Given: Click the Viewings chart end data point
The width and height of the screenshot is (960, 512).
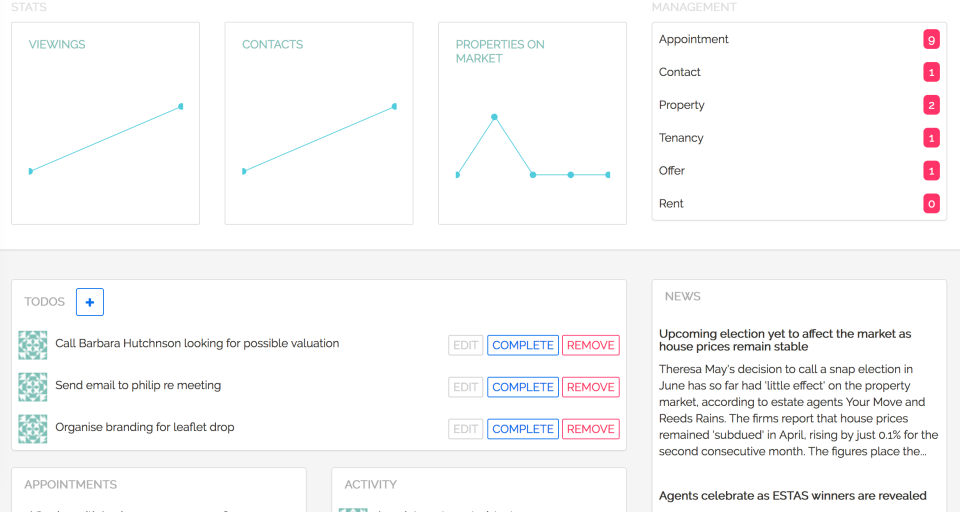Looking at the screenshot, I should [x=181, y=106].
